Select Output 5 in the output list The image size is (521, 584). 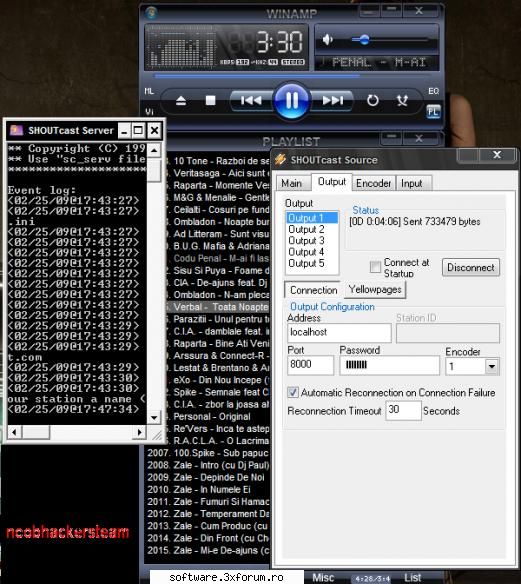pos(312,263)
